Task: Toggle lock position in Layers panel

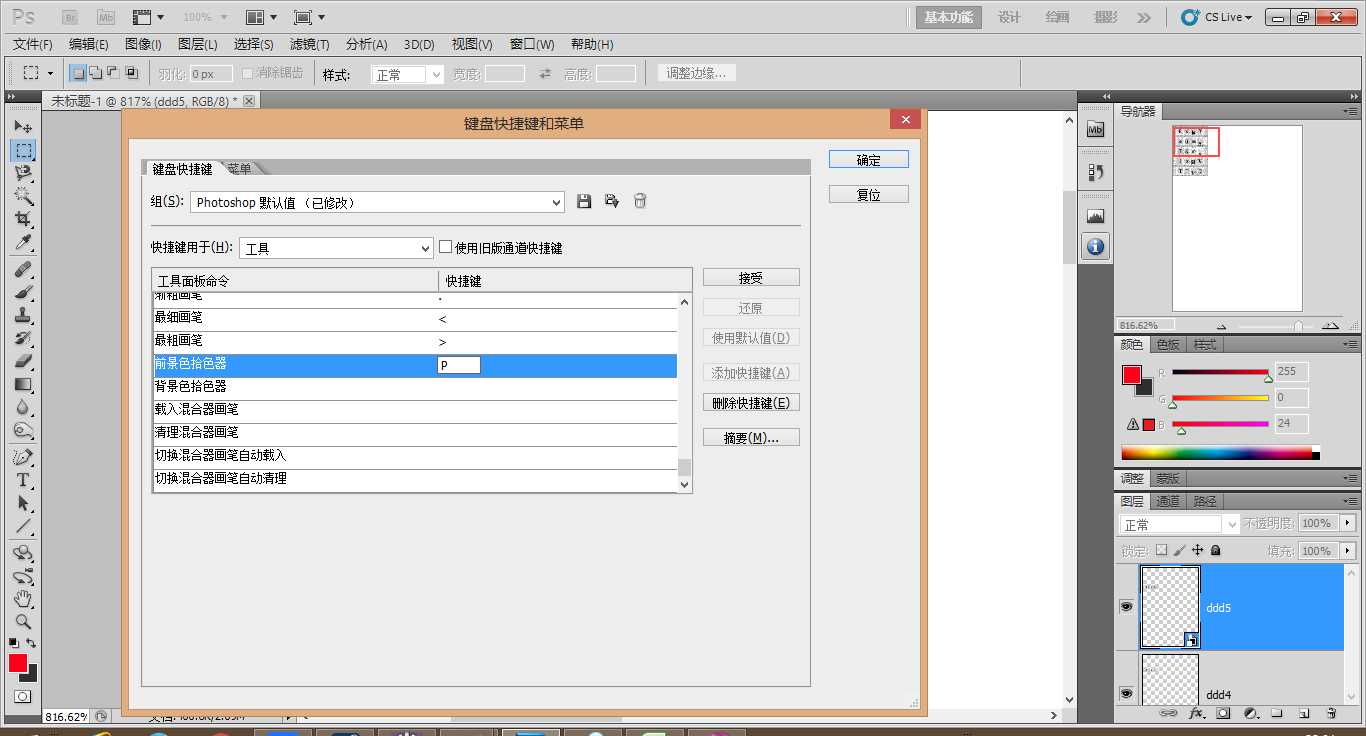Action: pyautogui.click(x=1197, y=550)
